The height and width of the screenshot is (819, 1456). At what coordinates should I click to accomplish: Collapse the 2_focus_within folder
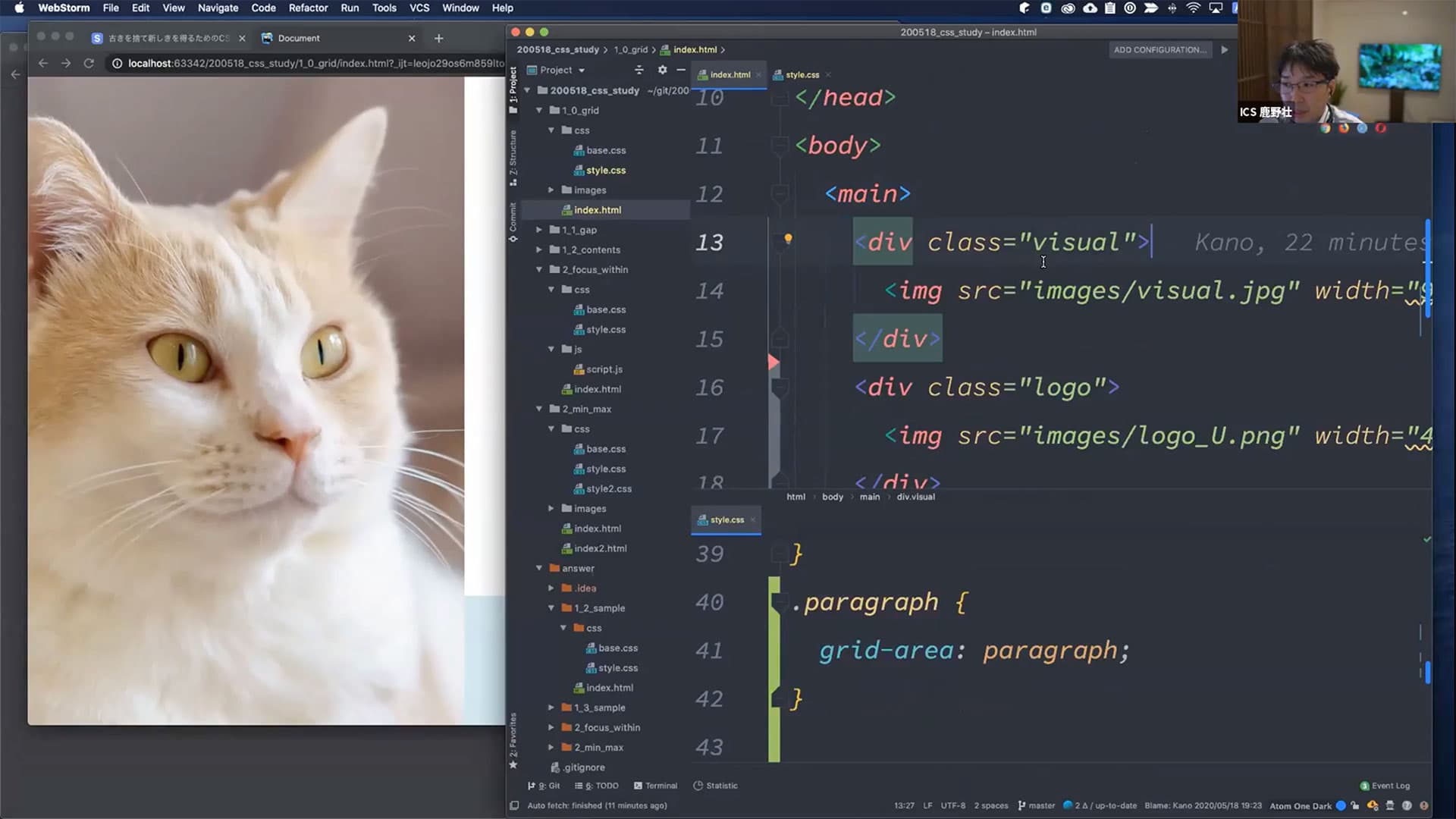[539, 270]
